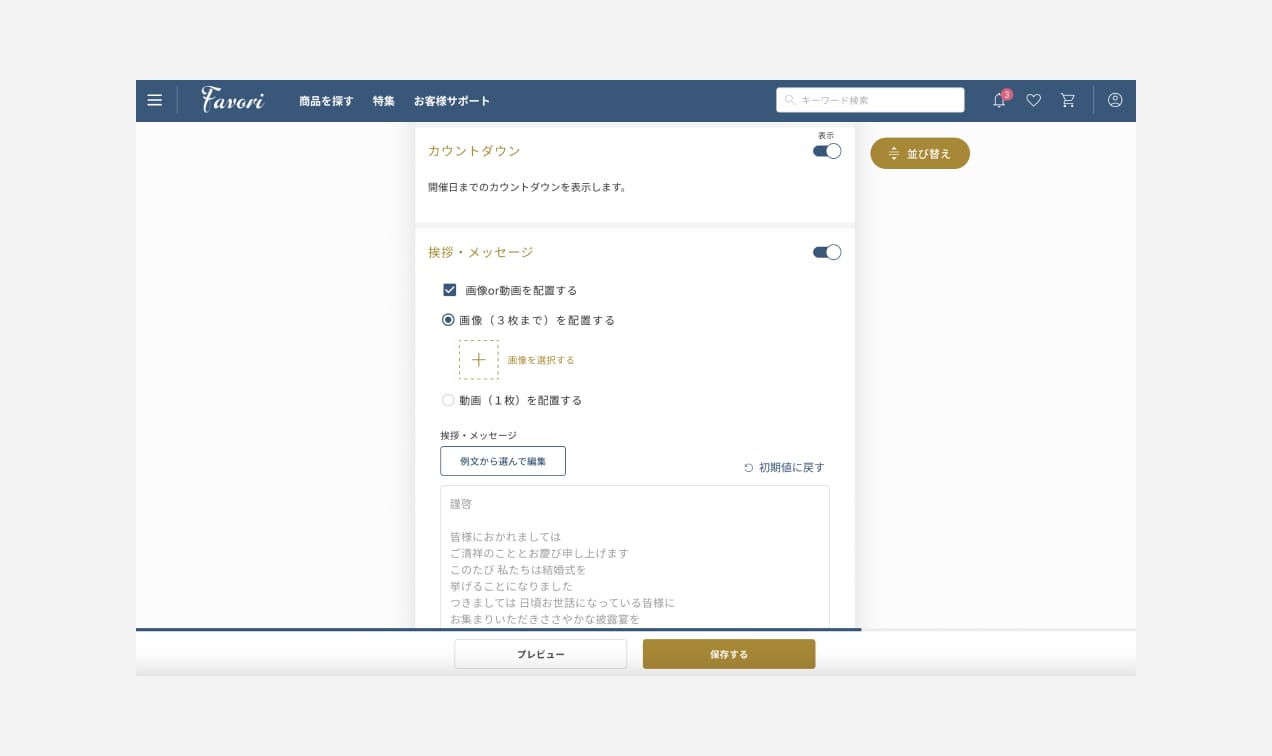Viewport: 1272px width, 756px height.
Task: Uncheck 画像or動画を配置する checkbox
Action: click(x=450, y=290)
